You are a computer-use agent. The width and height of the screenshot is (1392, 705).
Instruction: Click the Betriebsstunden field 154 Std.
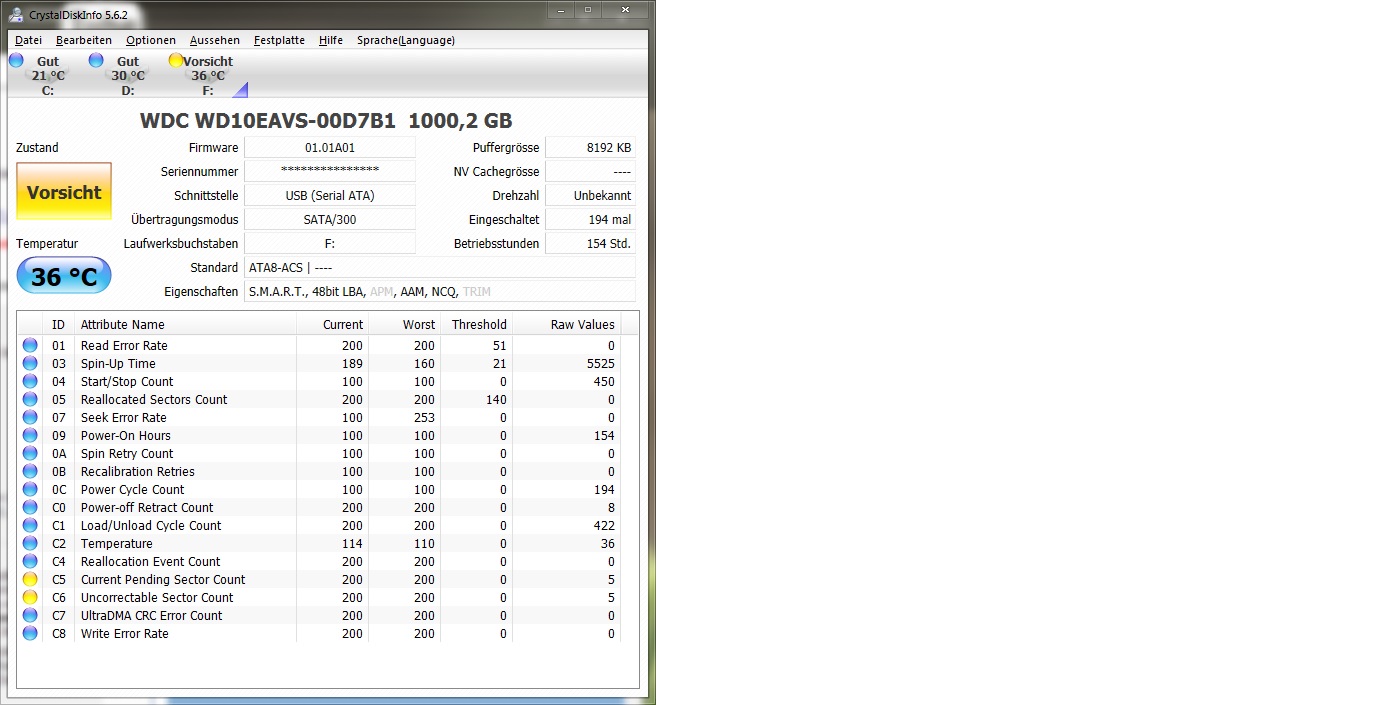click(x=590, y=244)
